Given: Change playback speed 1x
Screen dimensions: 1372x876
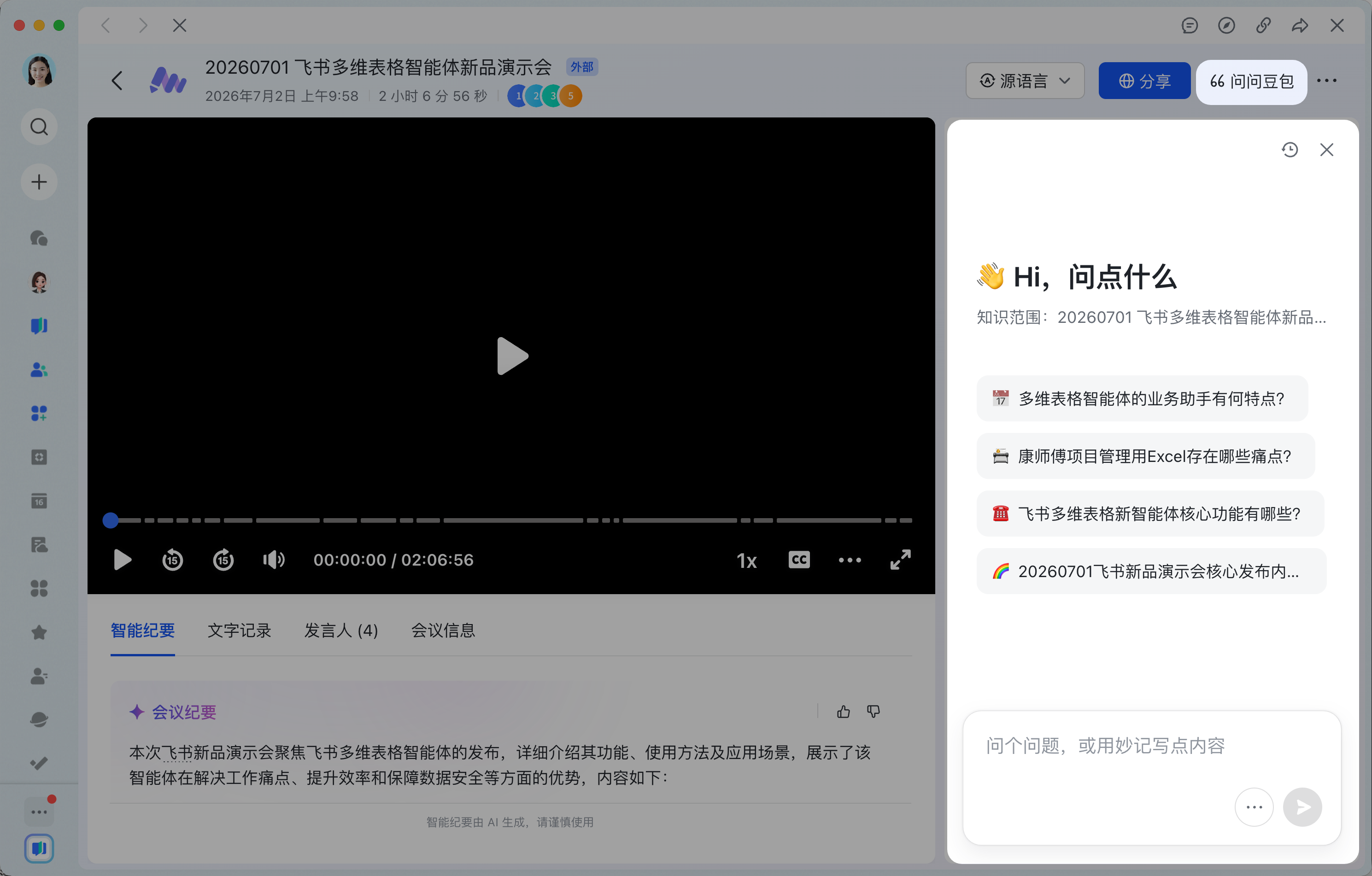Looking at the screenshot, I should [x=746, y=561].
